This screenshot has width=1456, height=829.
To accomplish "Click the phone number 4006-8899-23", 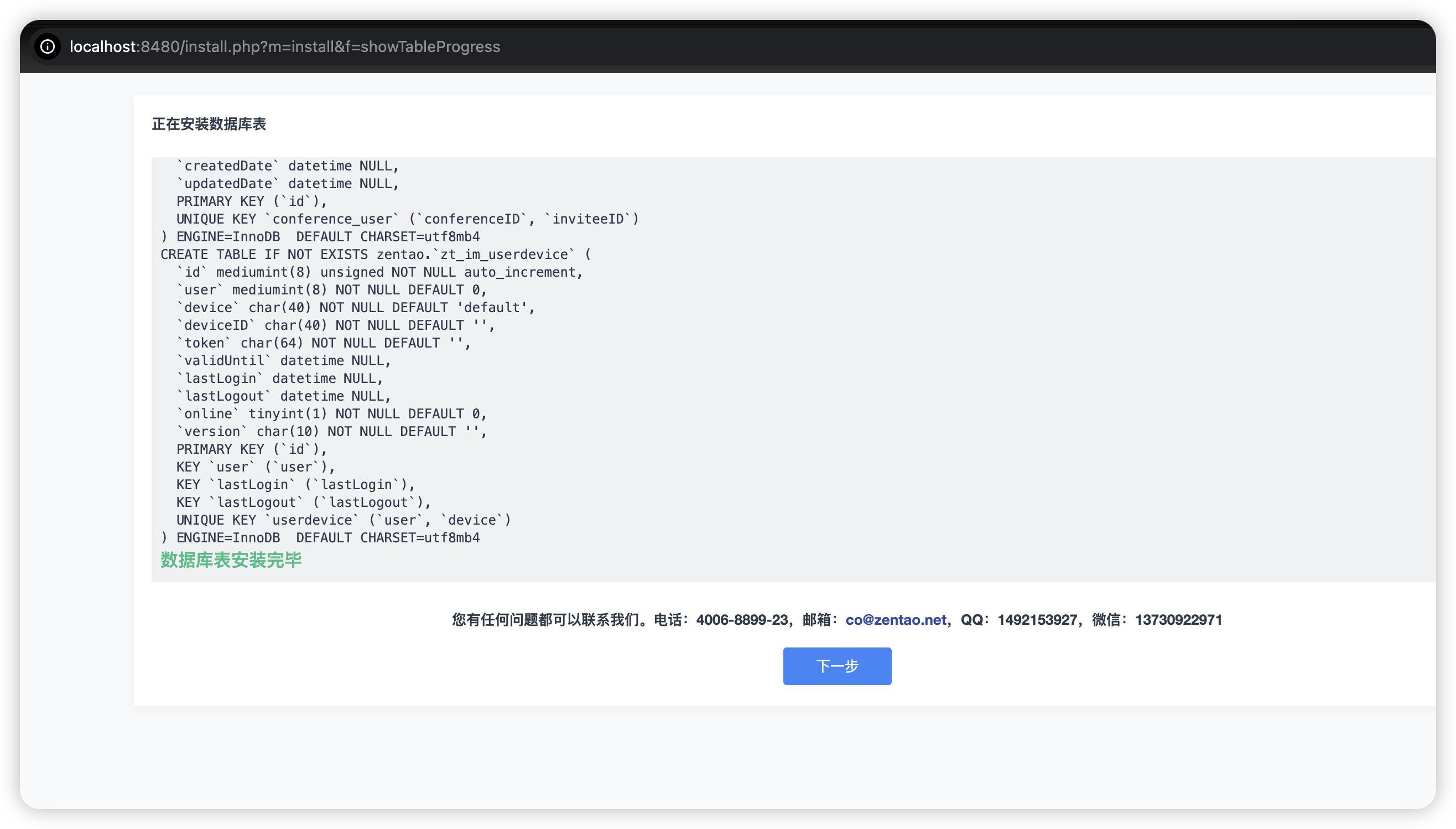I will (x=742, y=619).
